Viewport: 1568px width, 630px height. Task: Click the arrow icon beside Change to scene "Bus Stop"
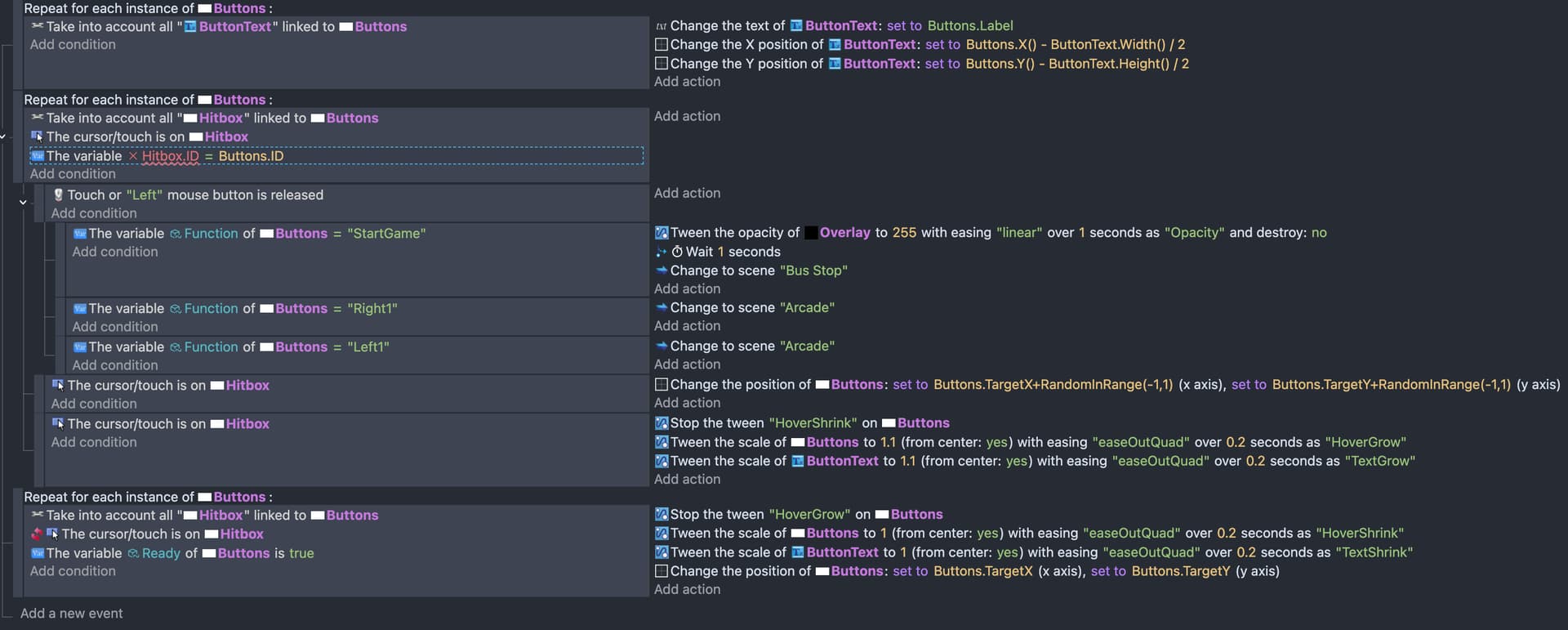point(661,270)
